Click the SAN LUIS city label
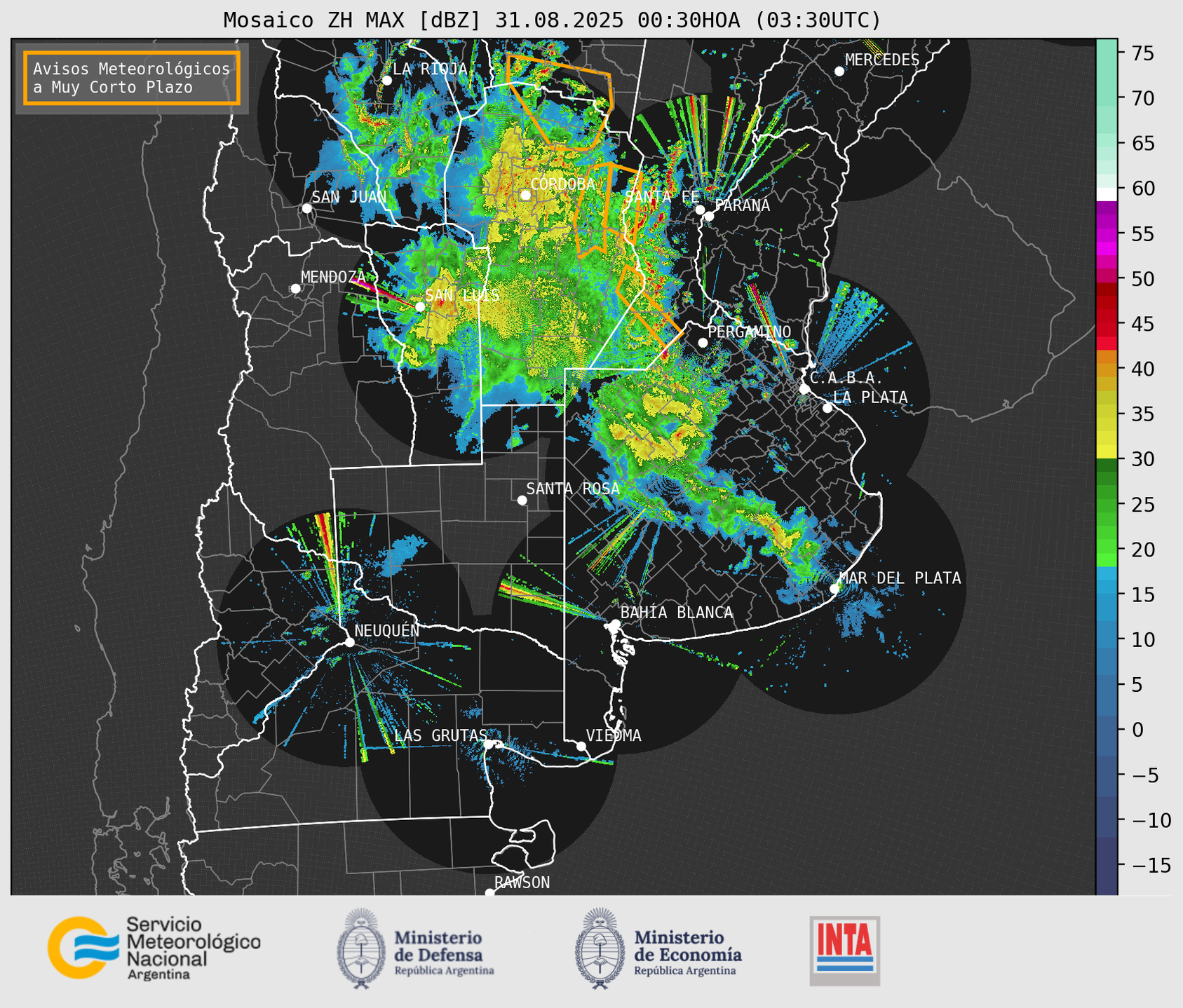1183x1008 pixels. tap(463, 295)
